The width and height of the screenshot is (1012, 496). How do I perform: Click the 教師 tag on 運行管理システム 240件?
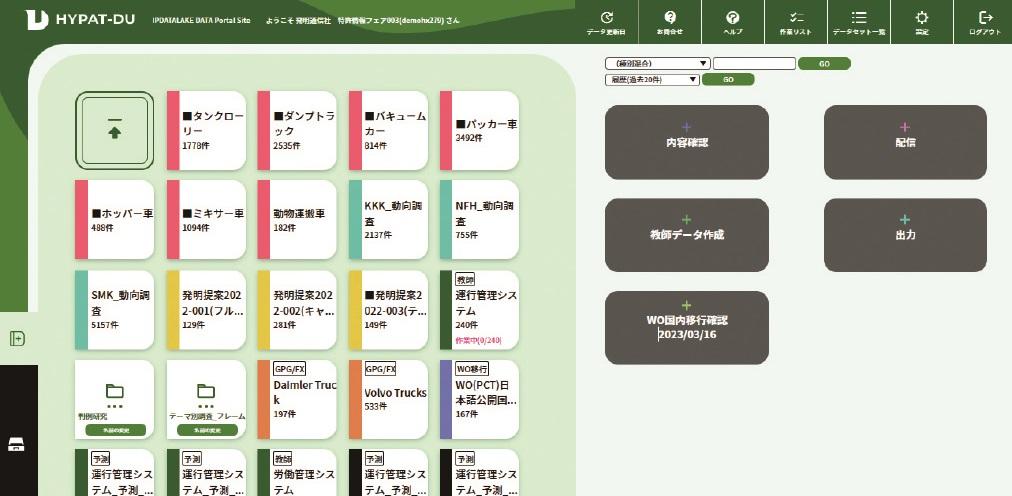[465, 280]
